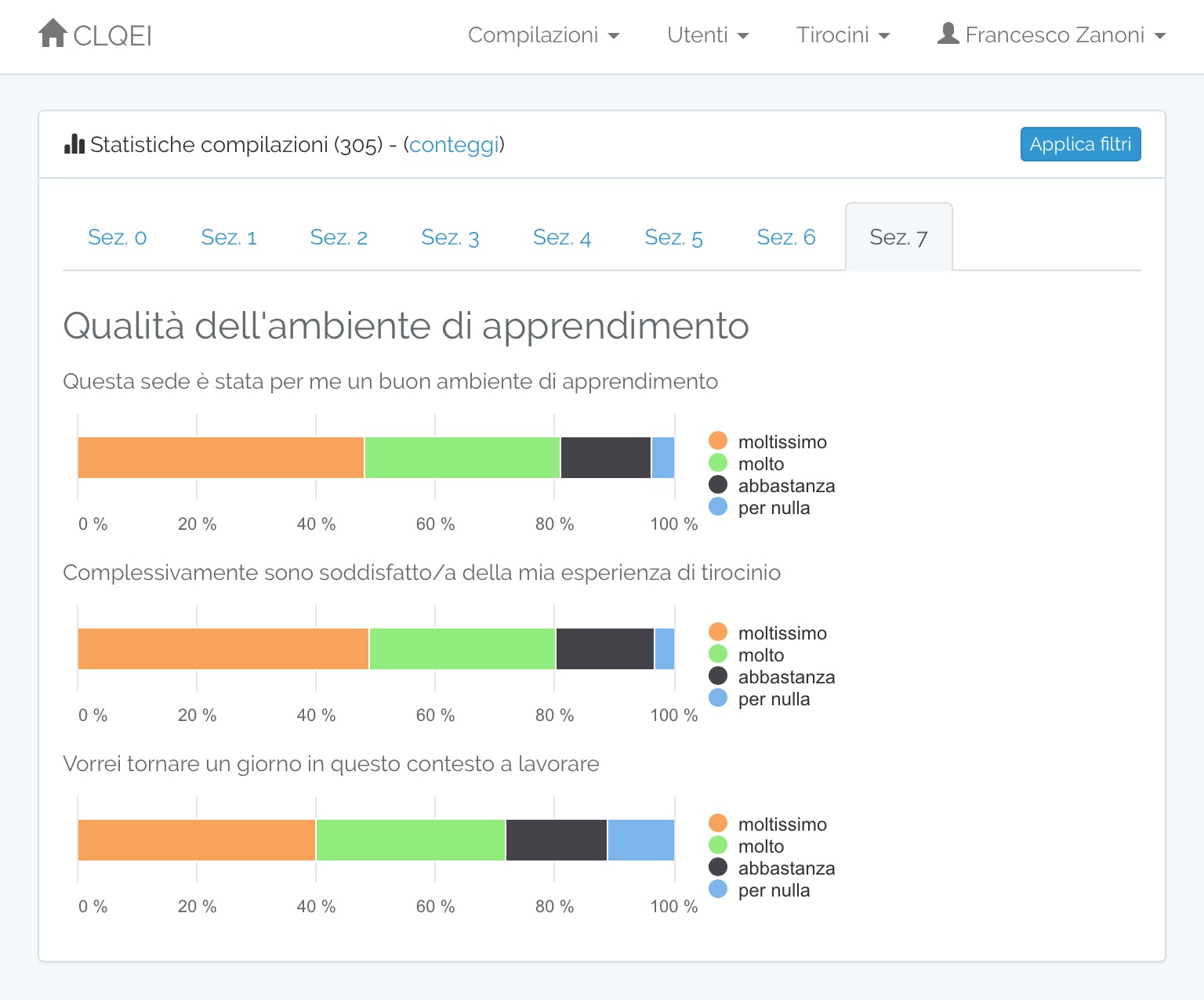
Task: Click dark abbastanza bar in buon ambiente chart
Action: [606, 458]
